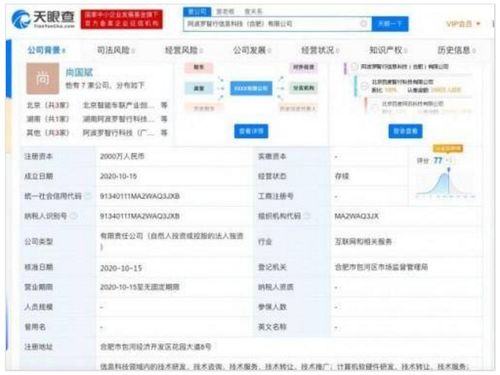
Task: Select the 股东 node in the relation graph
Action: pos(199,67)
